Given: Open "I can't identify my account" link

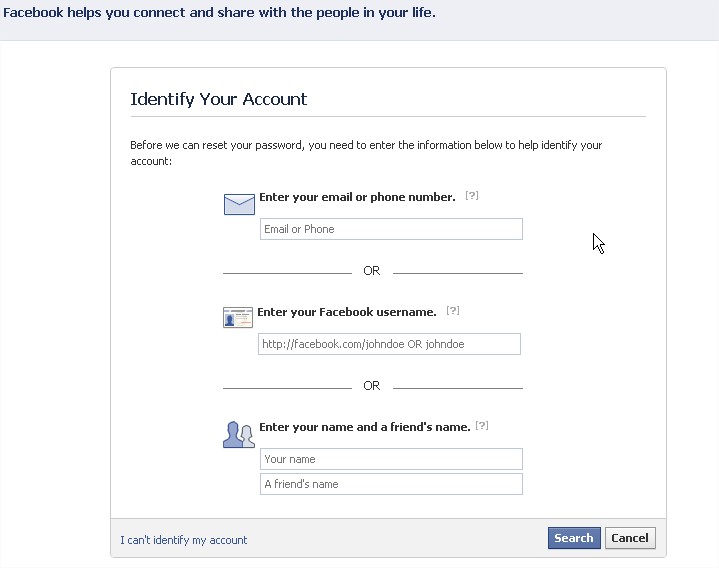Looking at the screenshot, I should point(184,540).
